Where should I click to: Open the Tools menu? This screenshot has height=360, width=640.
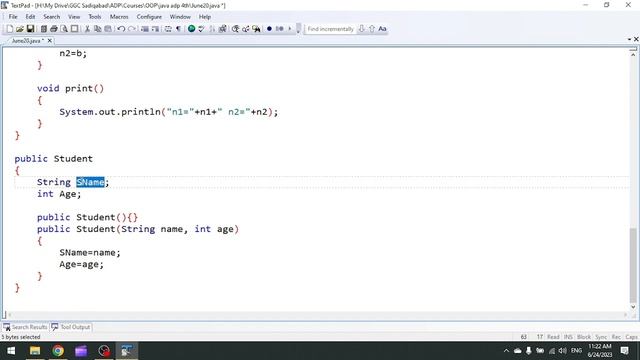[x=95, y=17]
